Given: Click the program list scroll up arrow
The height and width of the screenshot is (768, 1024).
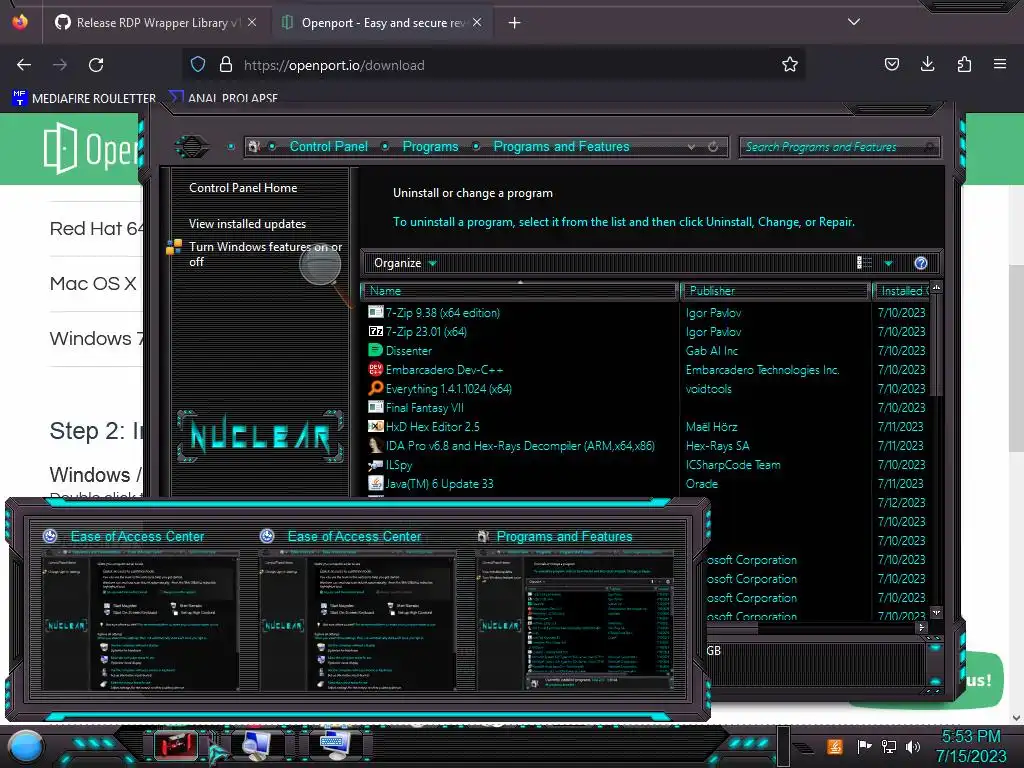Looking at the screenshot, I should point(936,288).
